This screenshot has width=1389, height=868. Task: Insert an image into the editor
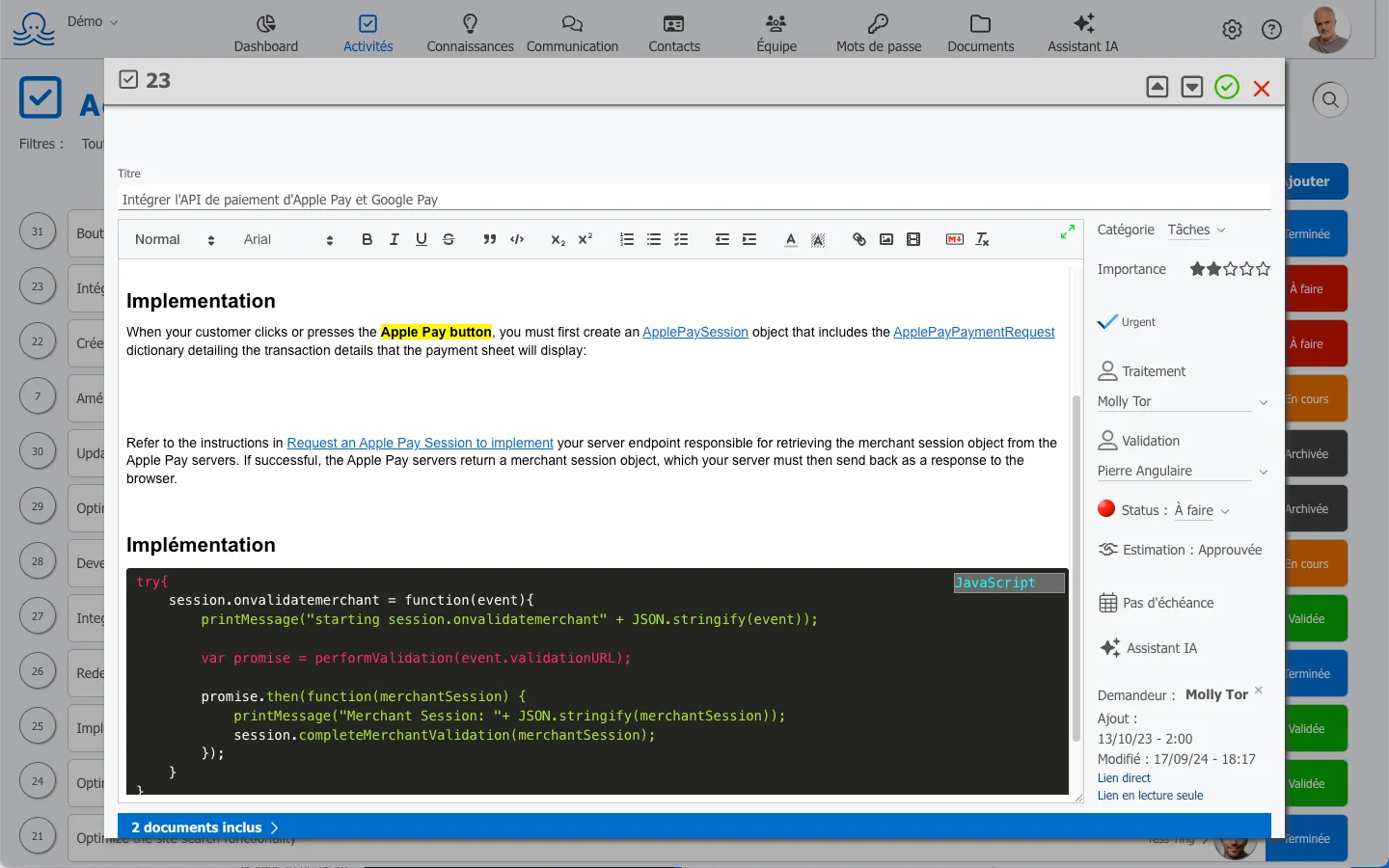pos(886,239)
